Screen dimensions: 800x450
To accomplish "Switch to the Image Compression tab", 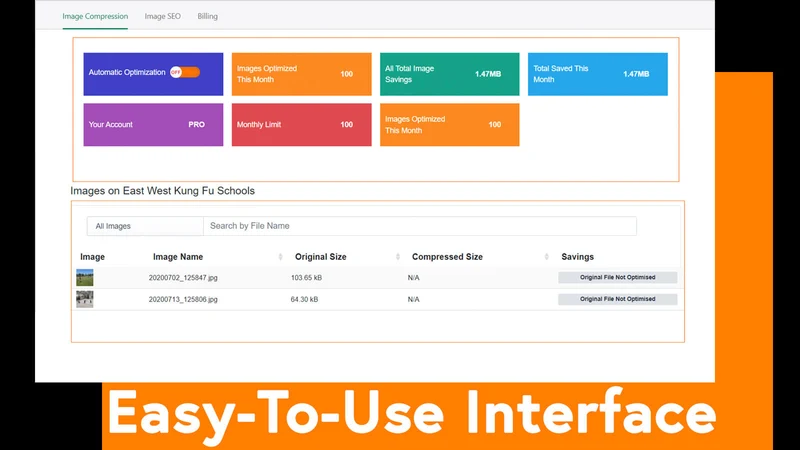I will [x=95, y=16].
